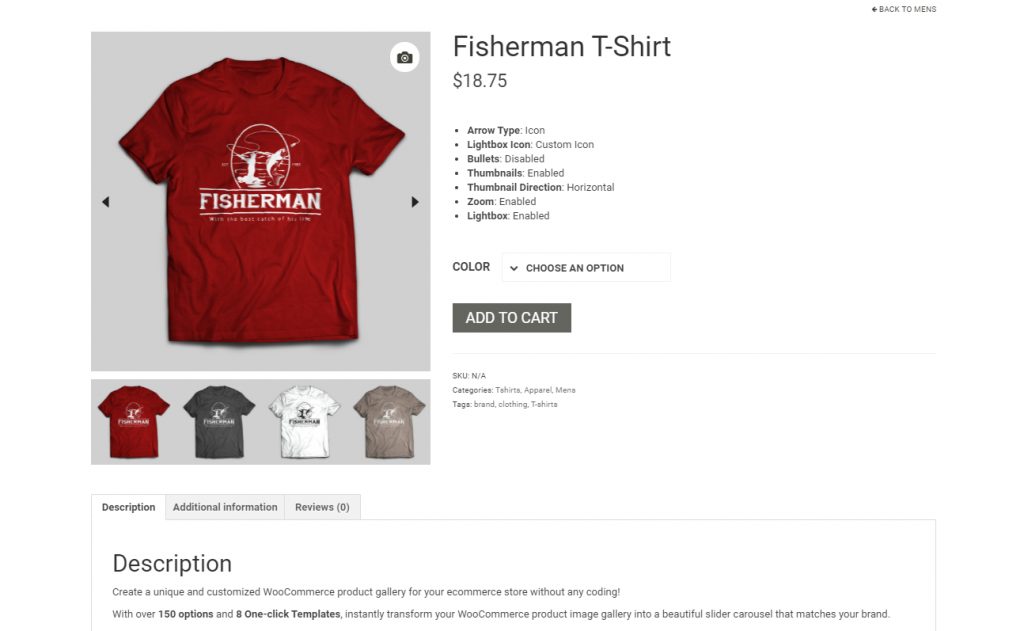The width and height of the screenshot is (1024, 631).
Task: Click the brand tag link
Action: pyautogui.click(x=484, y=404)
